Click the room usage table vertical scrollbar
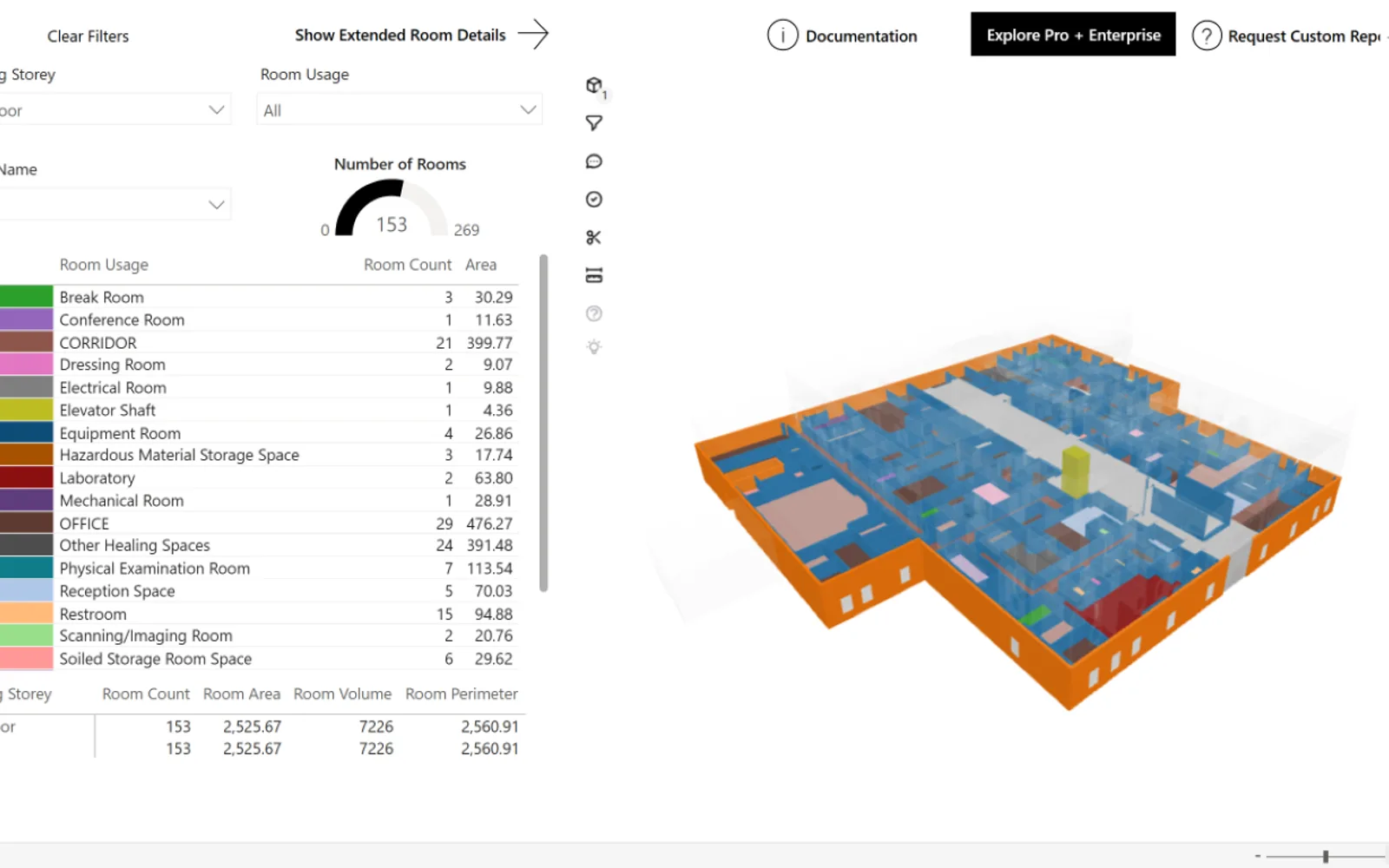Image resolution: width=1389 pixels, height=868 pixels. pyautogui.click(x=543, y=423)
